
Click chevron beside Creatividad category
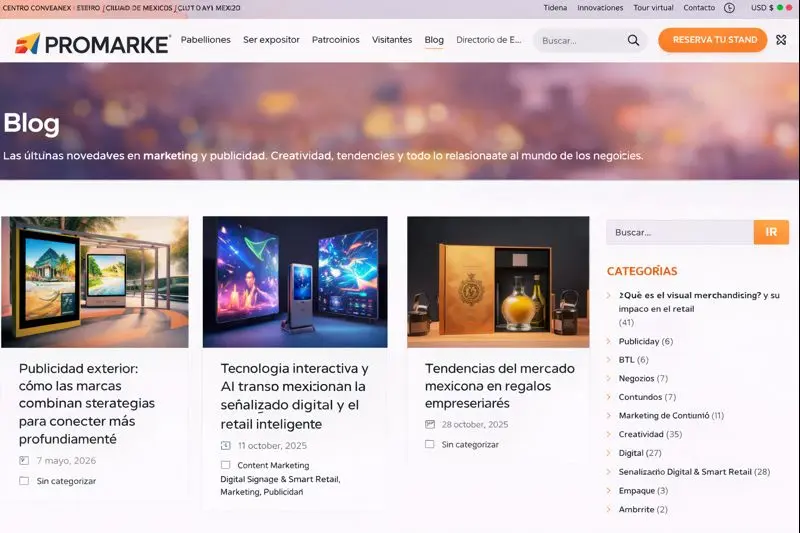(609, 434)
